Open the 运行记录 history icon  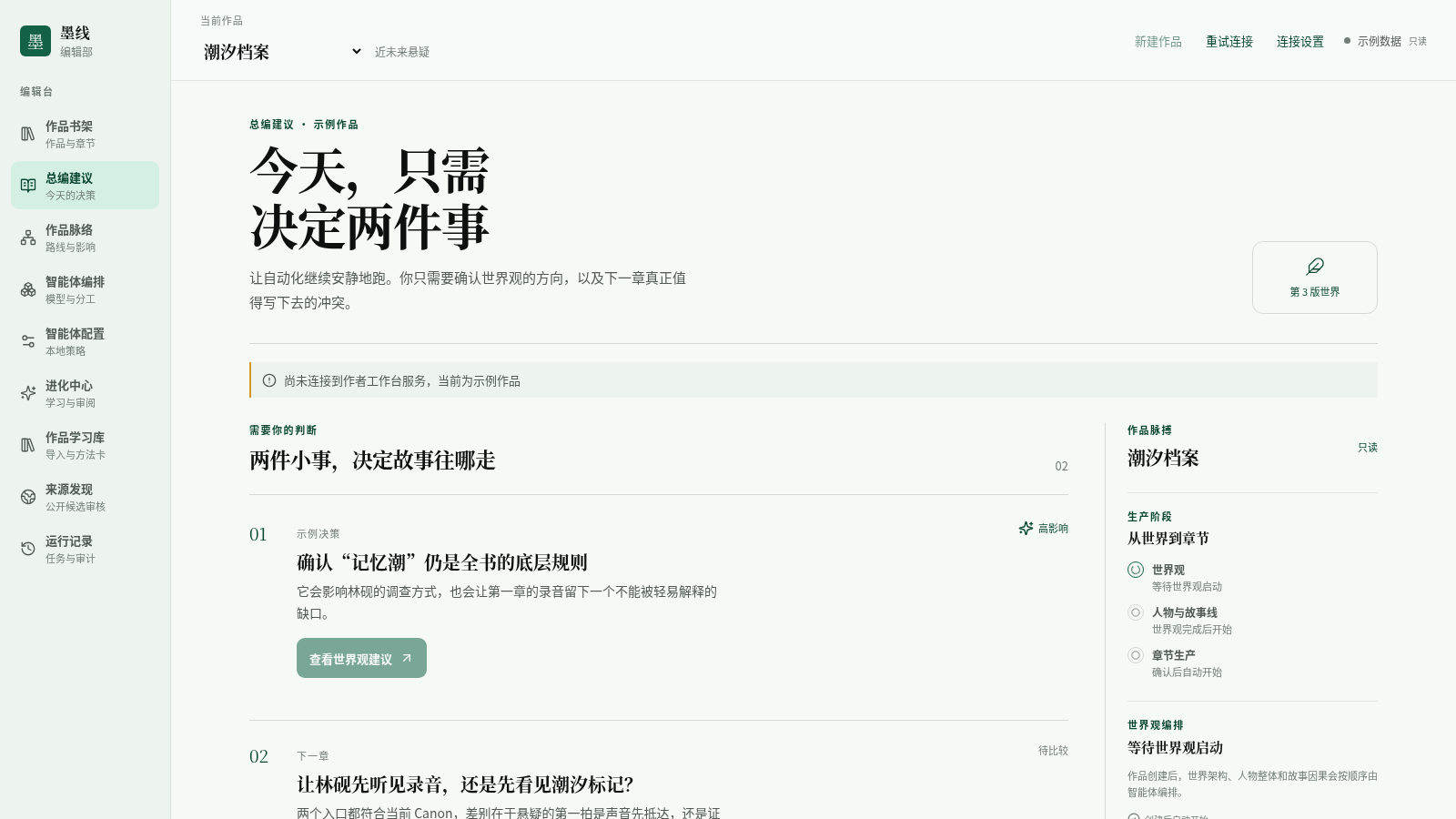pos(28,549)
